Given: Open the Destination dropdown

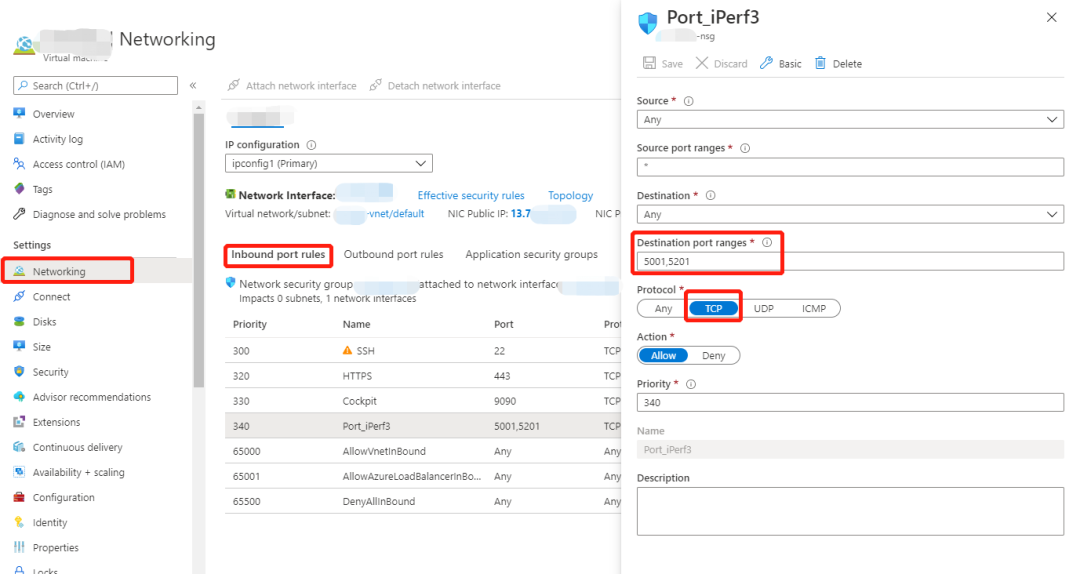Looking at the screenshot, I should [x=850, y=214].
